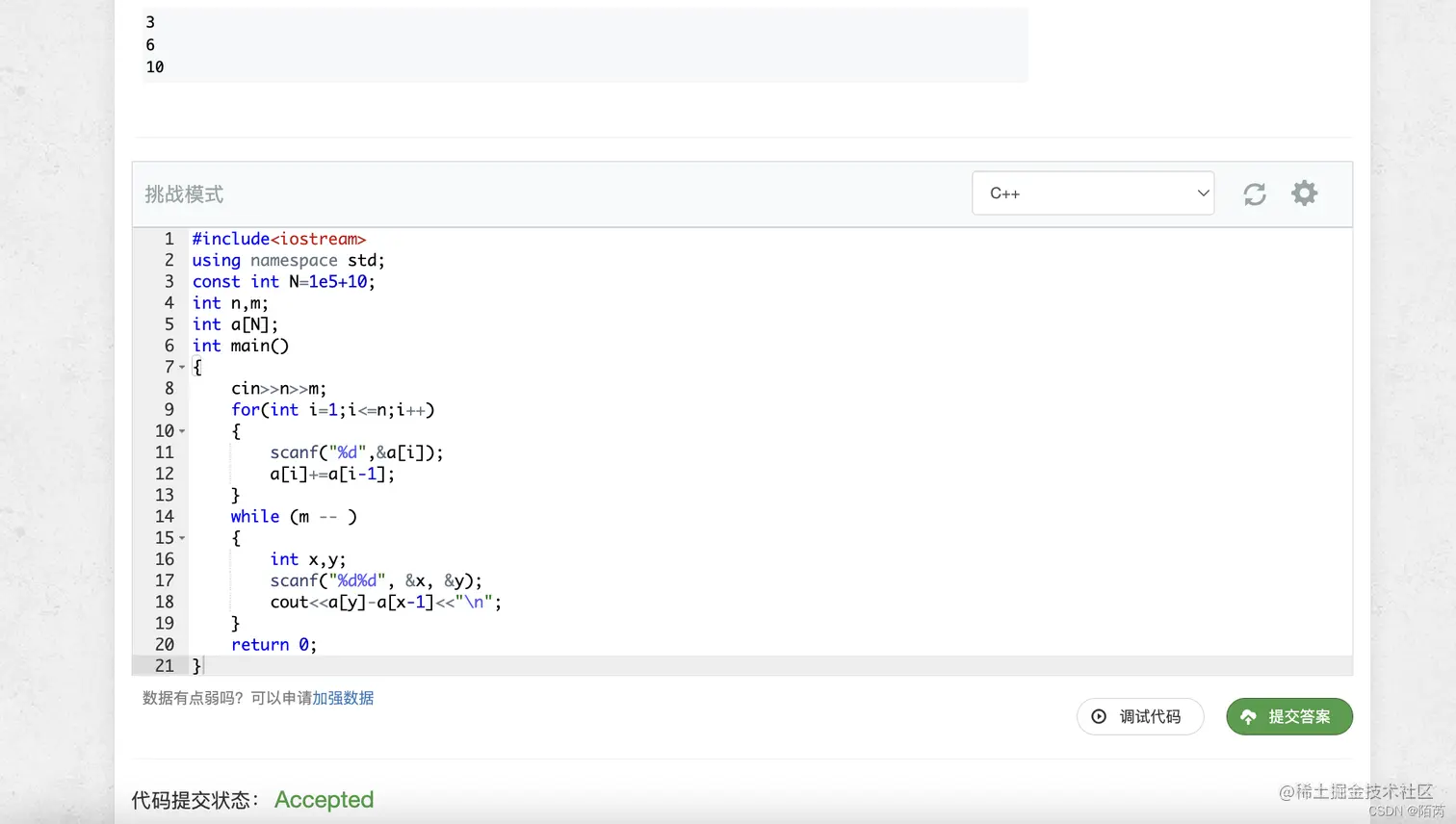Collapse code fold arrow at line 7
Image resolution: width=1456 pixels, height=824 pixels.
point(182,367)
